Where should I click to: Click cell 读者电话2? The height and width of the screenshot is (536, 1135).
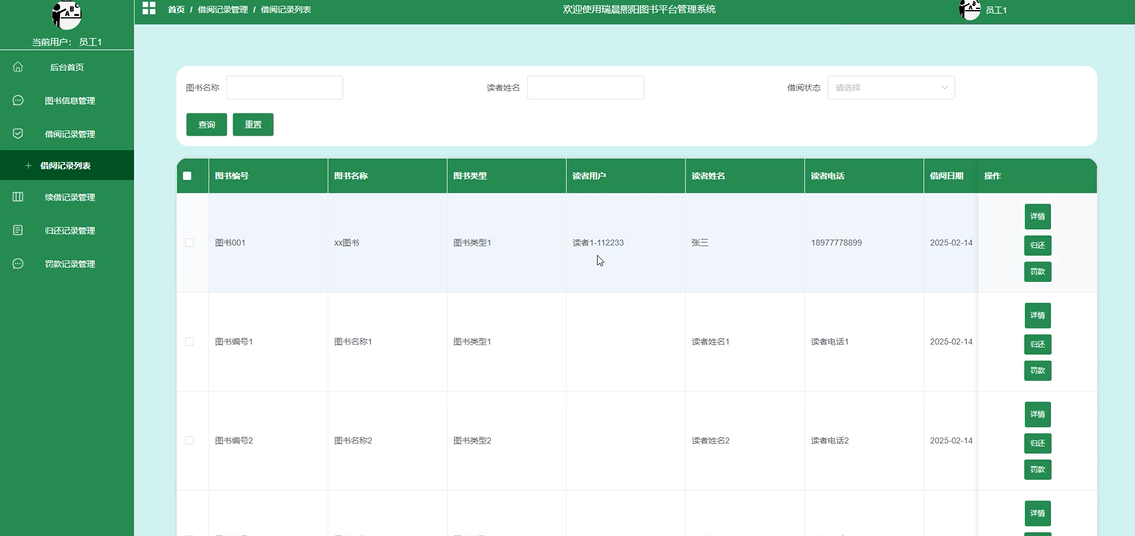(x=830, y=440)
